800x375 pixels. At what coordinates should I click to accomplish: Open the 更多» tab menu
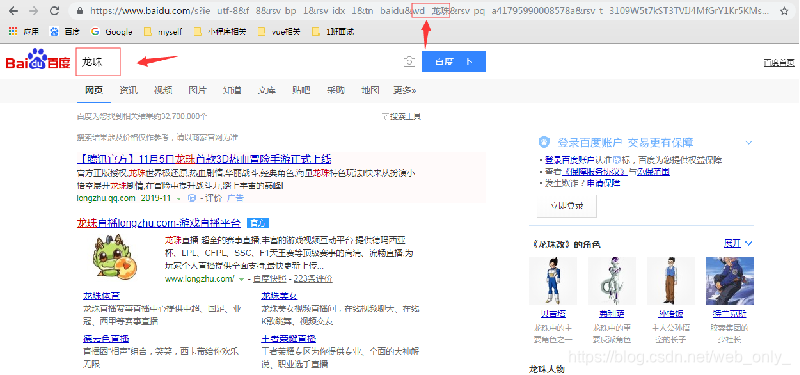[405, 90]
